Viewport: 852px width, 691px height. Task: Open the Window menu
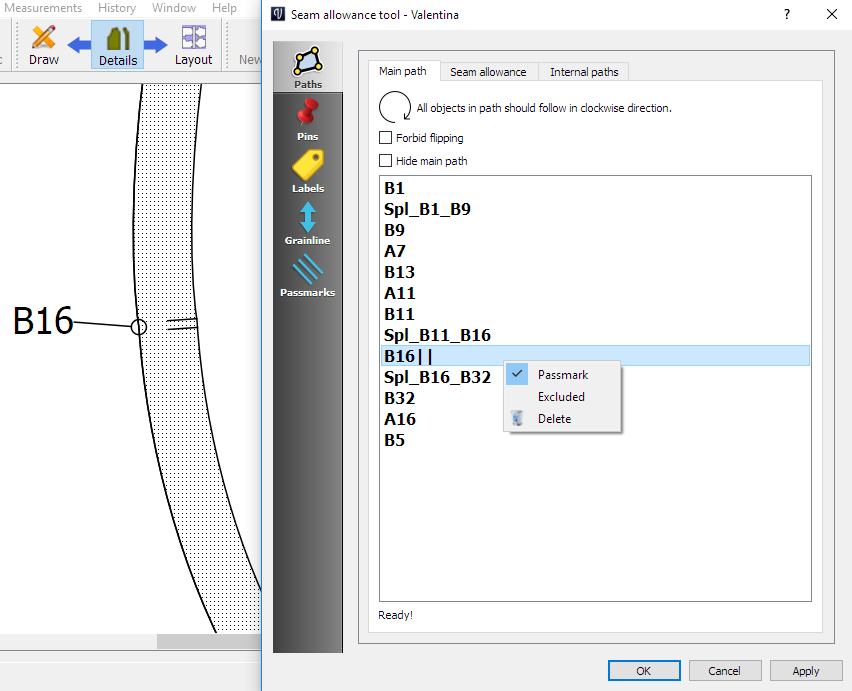174,8
